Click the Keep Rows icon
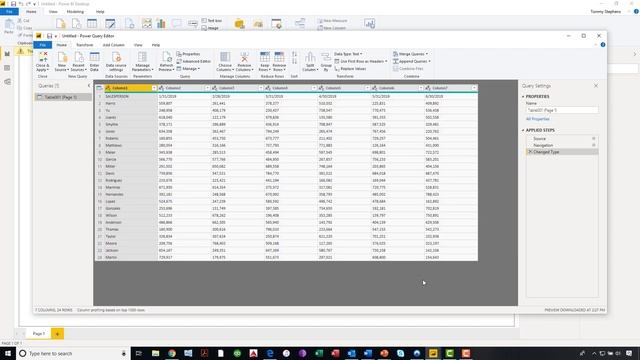The height and width of the screenshot is (360, 640). [x=264, y=61]
